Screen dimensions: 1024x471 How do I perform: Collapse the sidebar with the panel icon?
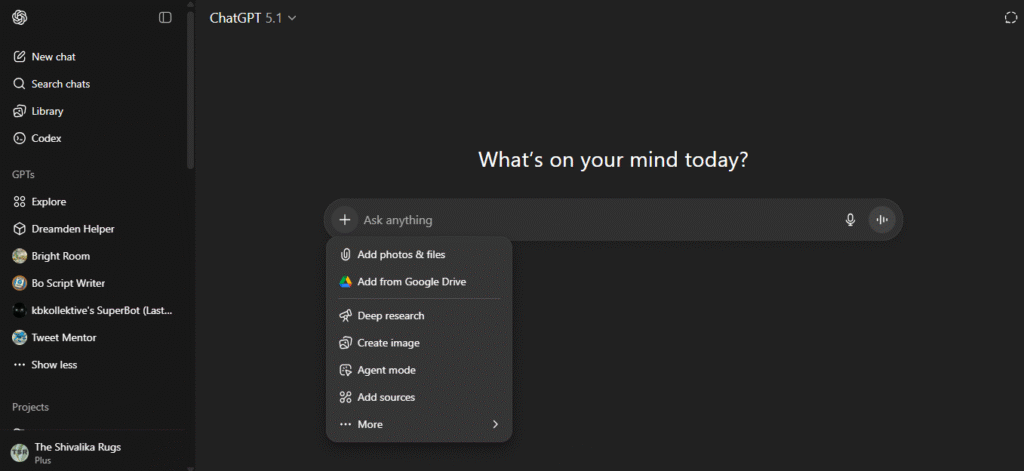tap(165, 18)
